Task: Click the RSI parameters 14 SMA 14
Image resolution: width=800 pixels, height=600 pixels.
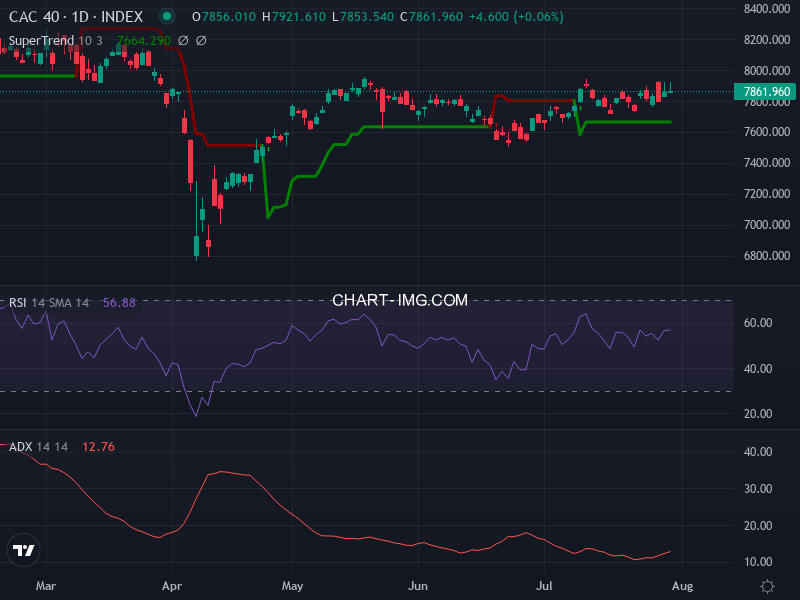Action: coord(60,303)
